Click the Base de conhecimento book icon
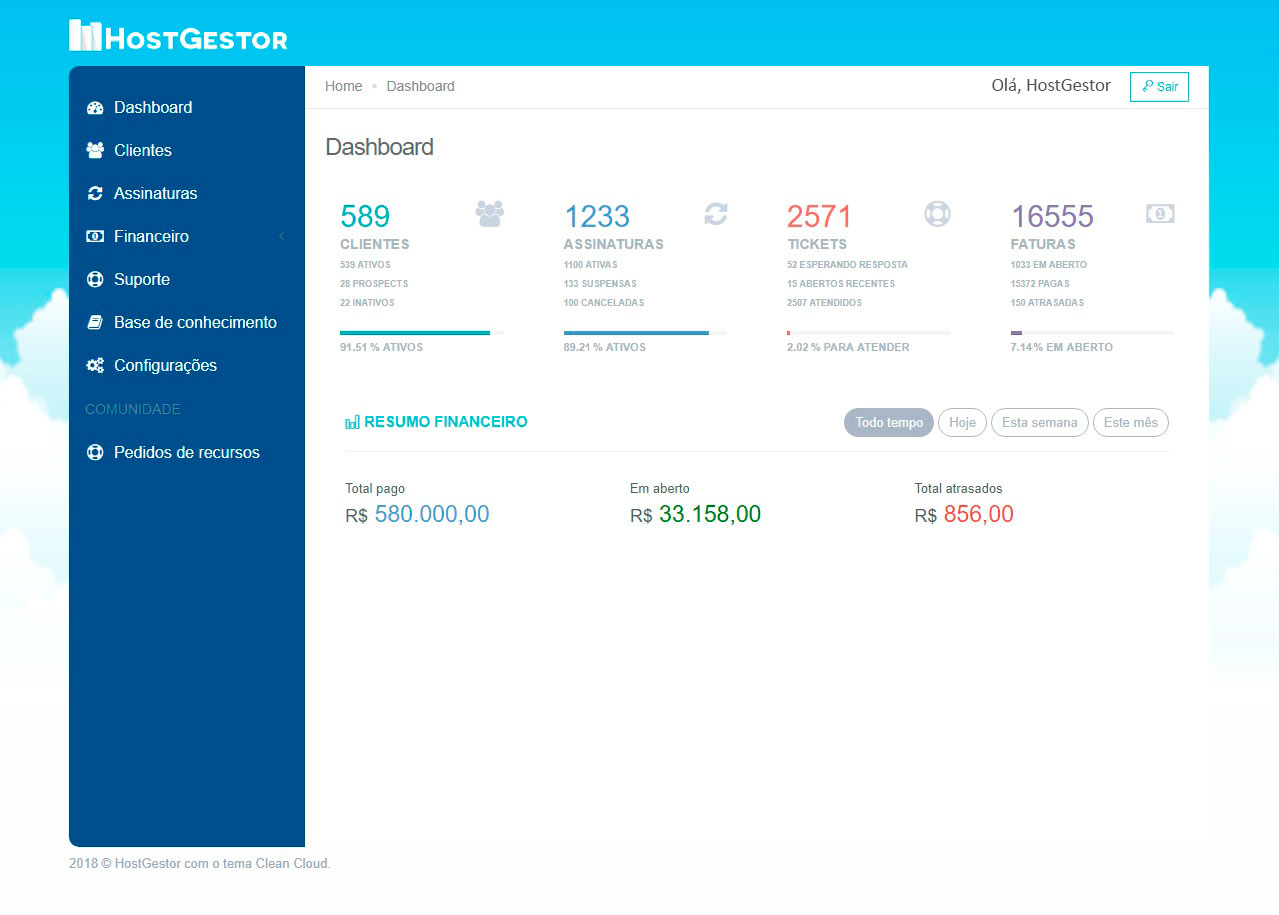 pyautogui.click(x=95, y=323)
